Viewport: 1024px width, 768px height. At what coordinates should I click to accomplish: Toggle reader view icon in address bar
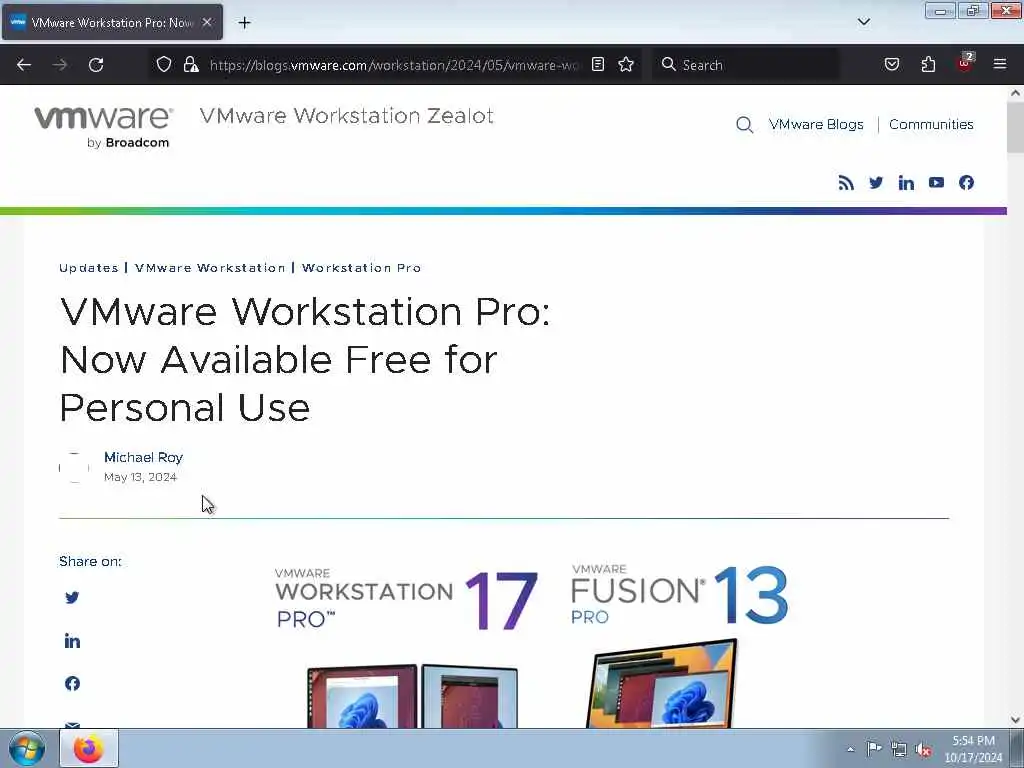pos(598,64)
